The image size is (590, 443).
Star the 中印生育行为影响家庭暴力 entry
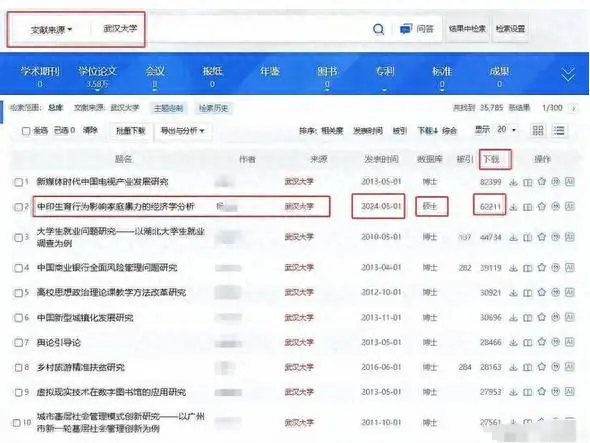pos(541,206)
